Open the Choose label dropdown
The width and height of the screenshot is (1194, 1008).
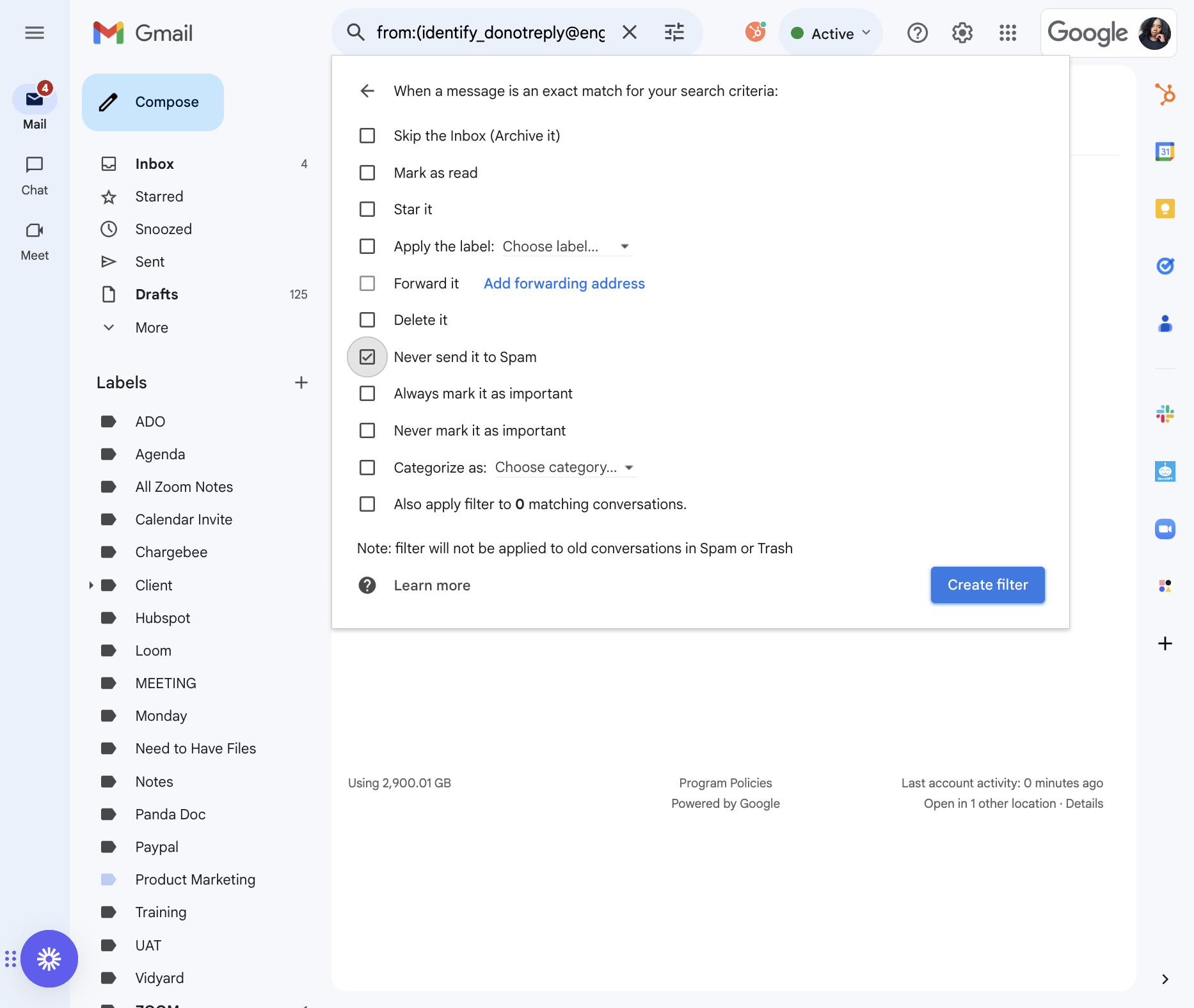point(567,246)
